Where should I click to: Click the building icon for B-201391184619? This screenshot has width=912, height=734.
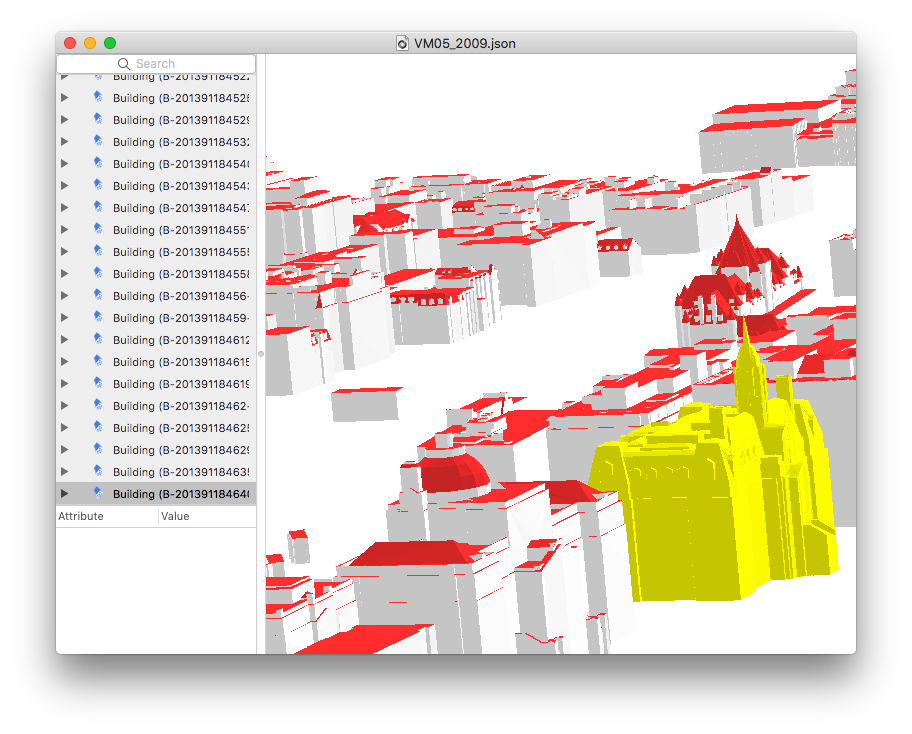click(98, 384)
